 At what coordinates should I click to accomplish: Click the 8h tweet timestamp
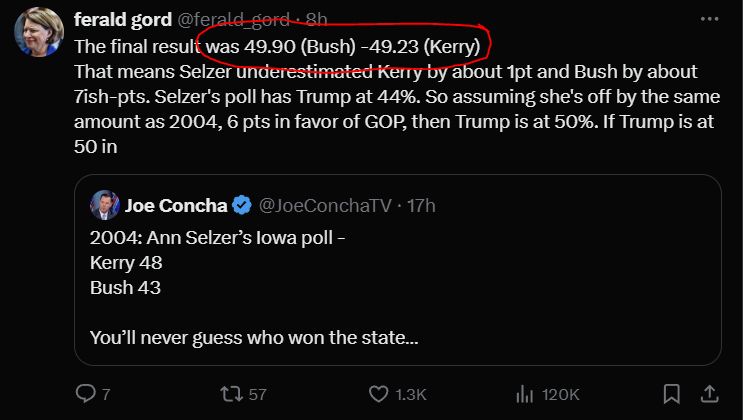[x=316, y=19]
